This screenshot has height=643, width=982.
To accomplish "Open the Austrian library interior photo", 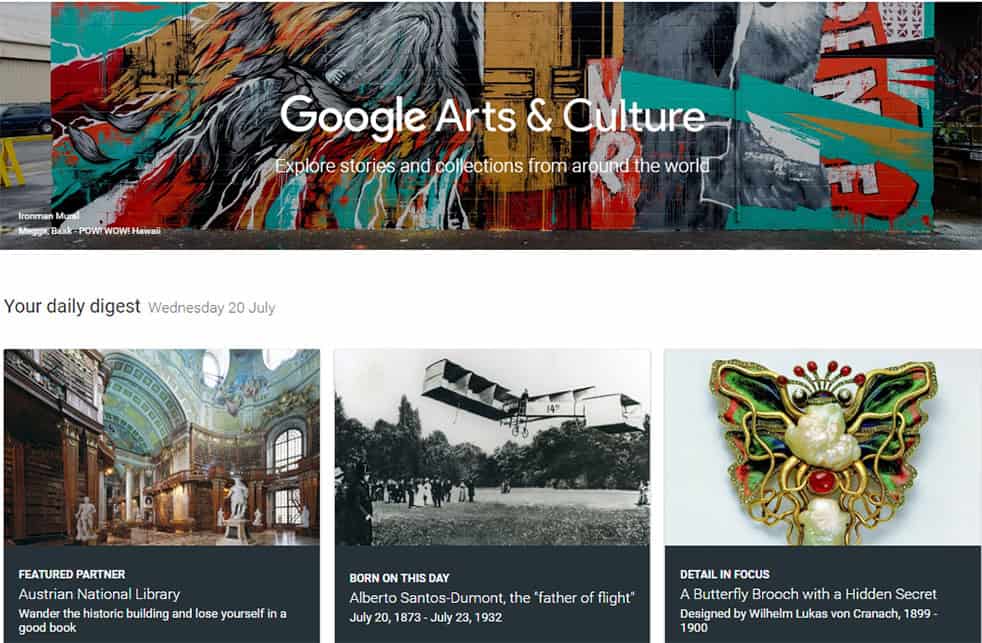I will 162,446.
